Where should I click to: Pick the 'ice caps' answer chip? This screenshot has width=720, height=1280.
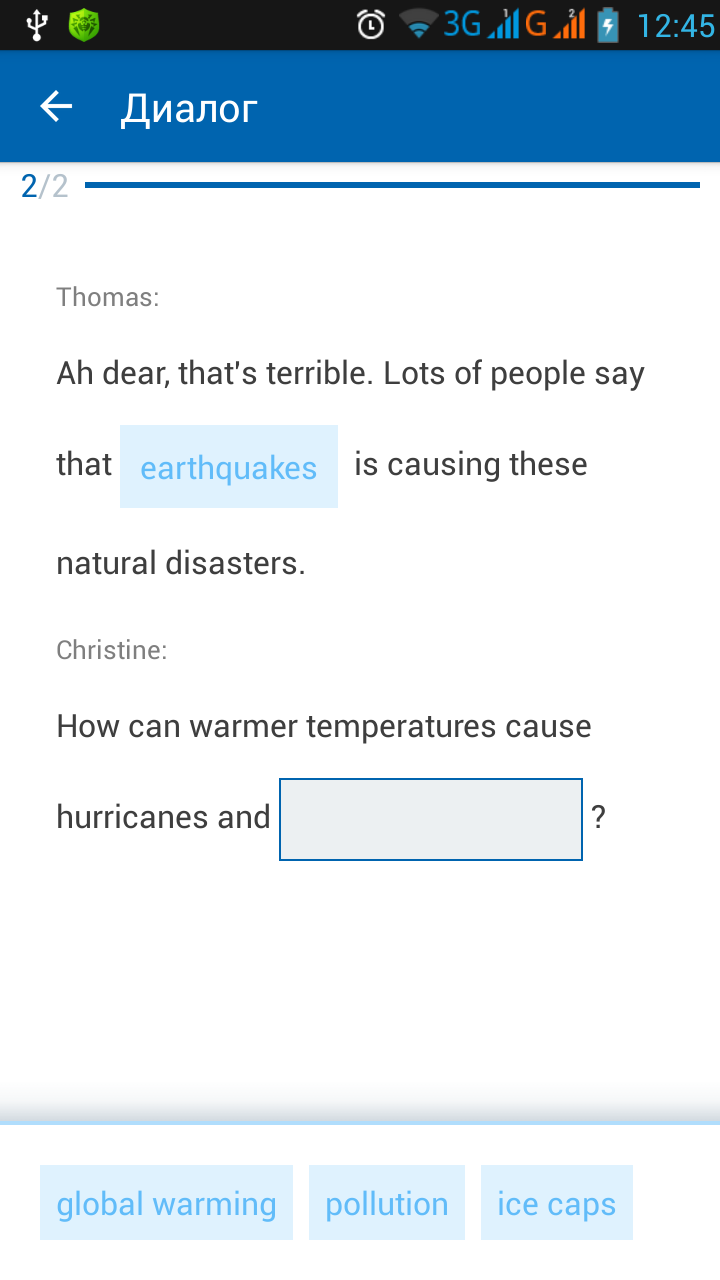tap(557, 1203)
